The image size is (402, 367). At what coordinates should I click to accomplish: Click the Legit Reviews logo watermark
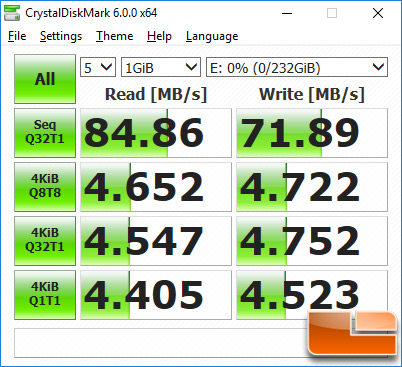click(353, 333)
